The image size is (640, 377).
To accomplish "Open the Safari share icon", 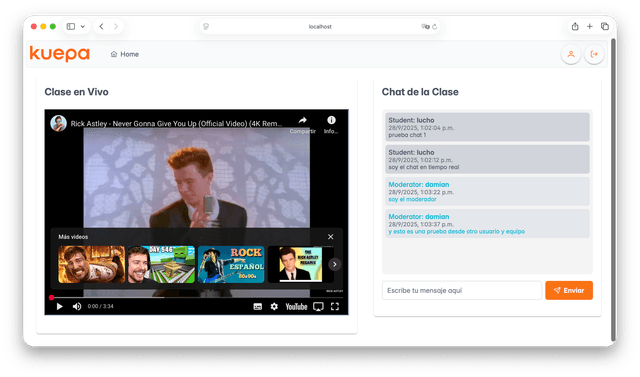I will (x=575, y=27).
